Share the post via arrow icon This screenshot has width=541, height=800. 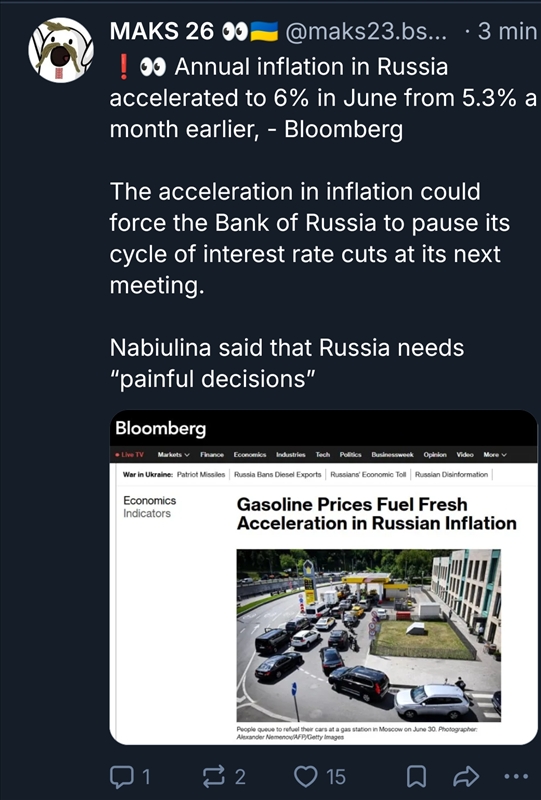click(466, 777)
